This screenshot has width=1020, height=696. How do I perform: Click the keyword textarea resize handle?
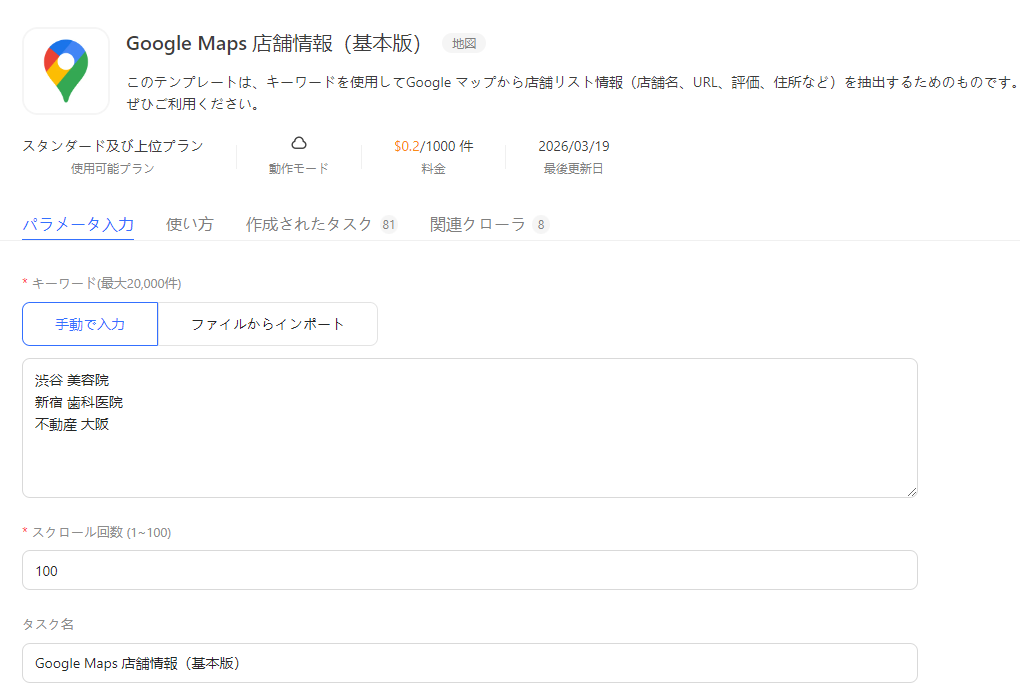point(911,491)
